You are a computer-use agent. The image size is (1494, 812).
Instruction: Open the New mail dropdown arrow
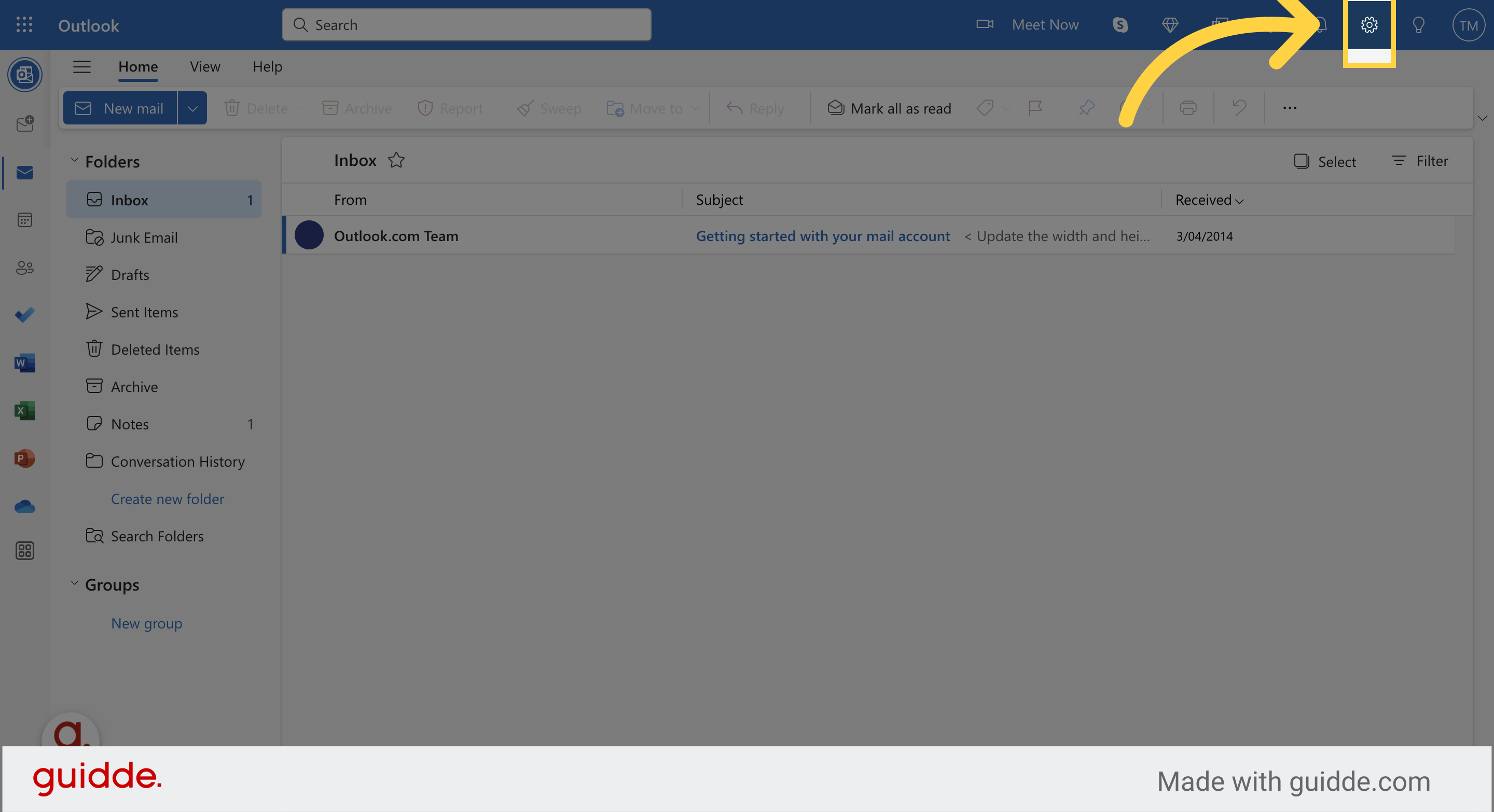pyautogui.click(x=192, y=108)
